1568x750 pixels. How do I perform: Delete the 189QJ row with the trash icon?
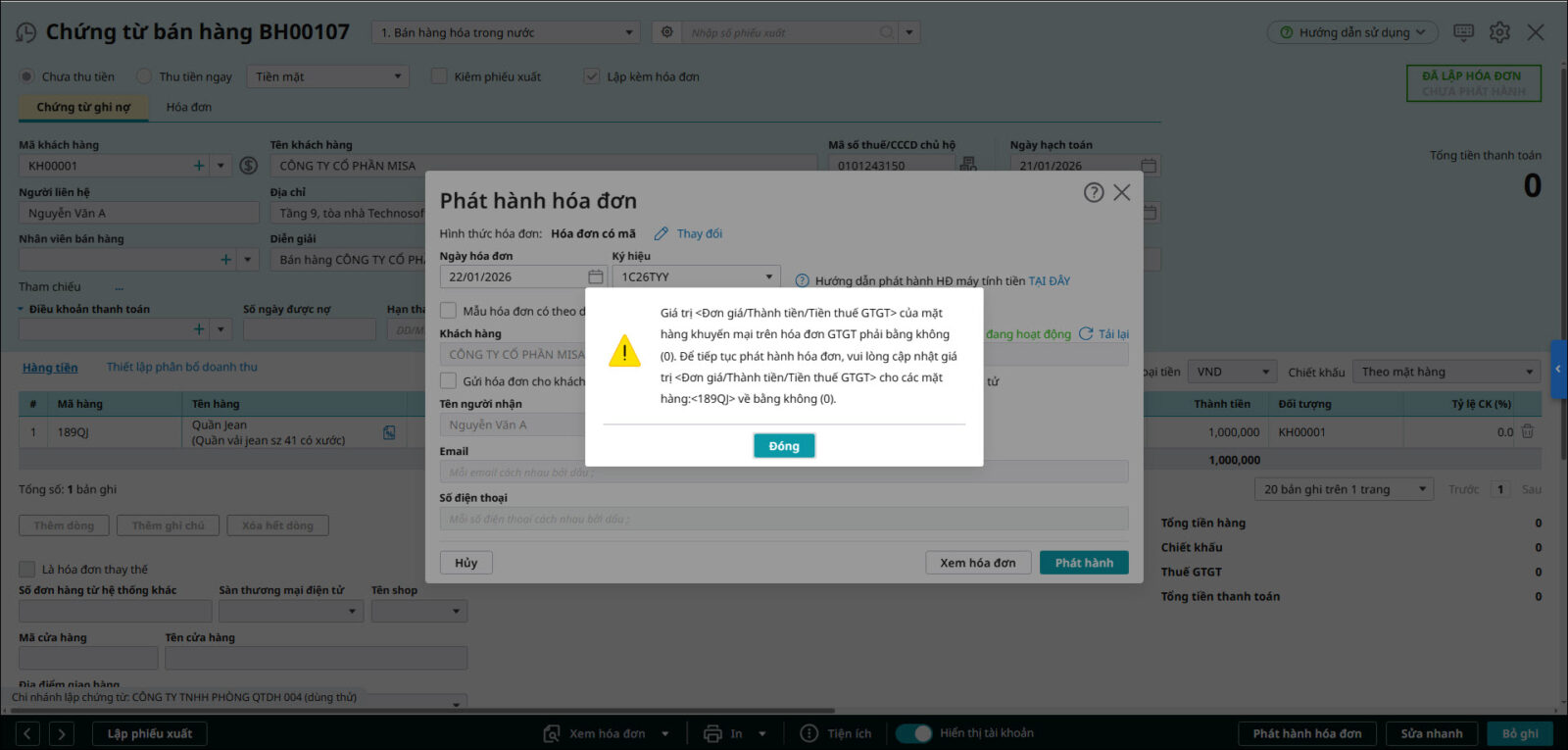point(1527,431)
